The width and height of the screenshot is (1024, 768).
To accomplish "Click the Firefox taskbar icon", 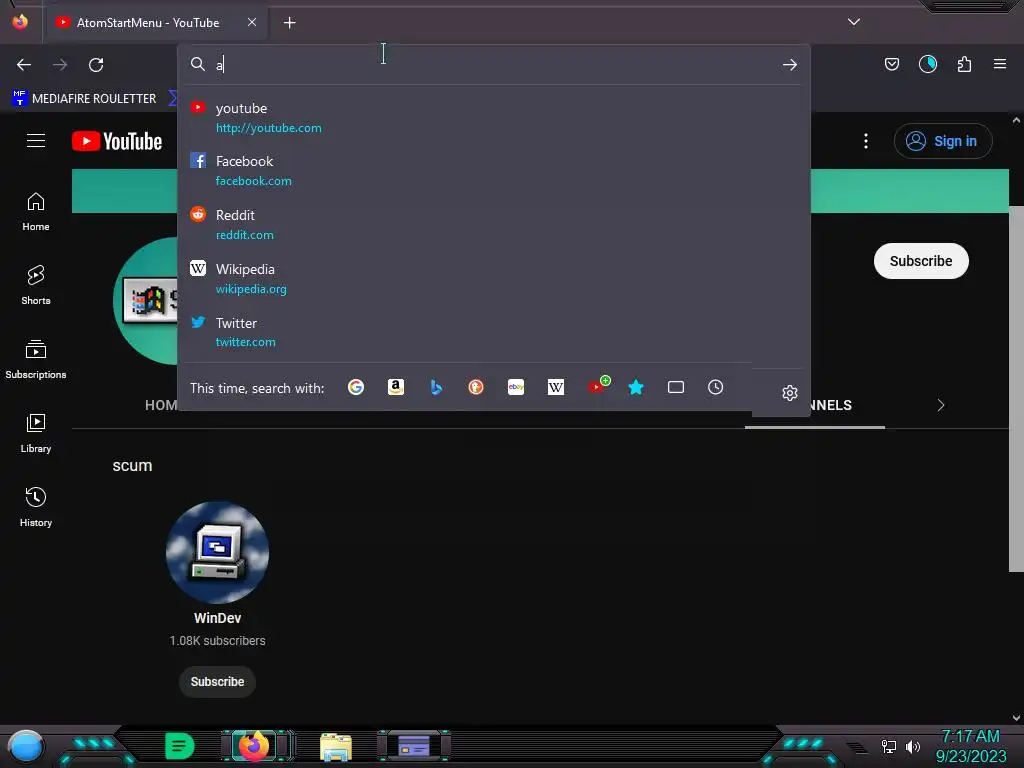I will (255, 746).
